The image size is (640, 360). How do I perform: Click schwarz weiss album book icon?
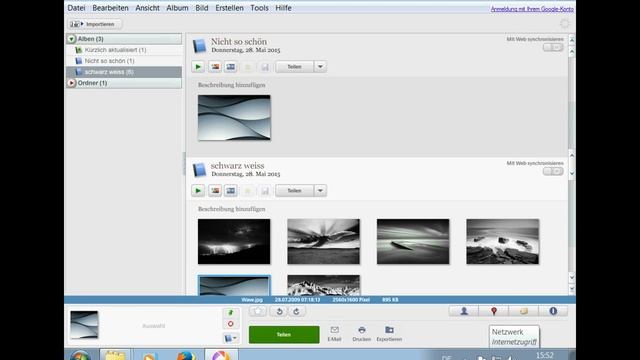(x=199, y=170)
